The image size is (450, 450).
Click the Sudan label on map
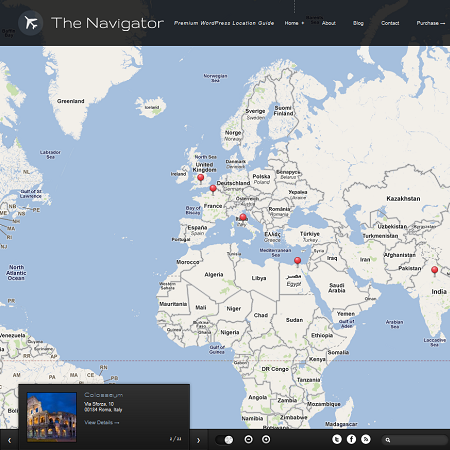coord(294,320)
